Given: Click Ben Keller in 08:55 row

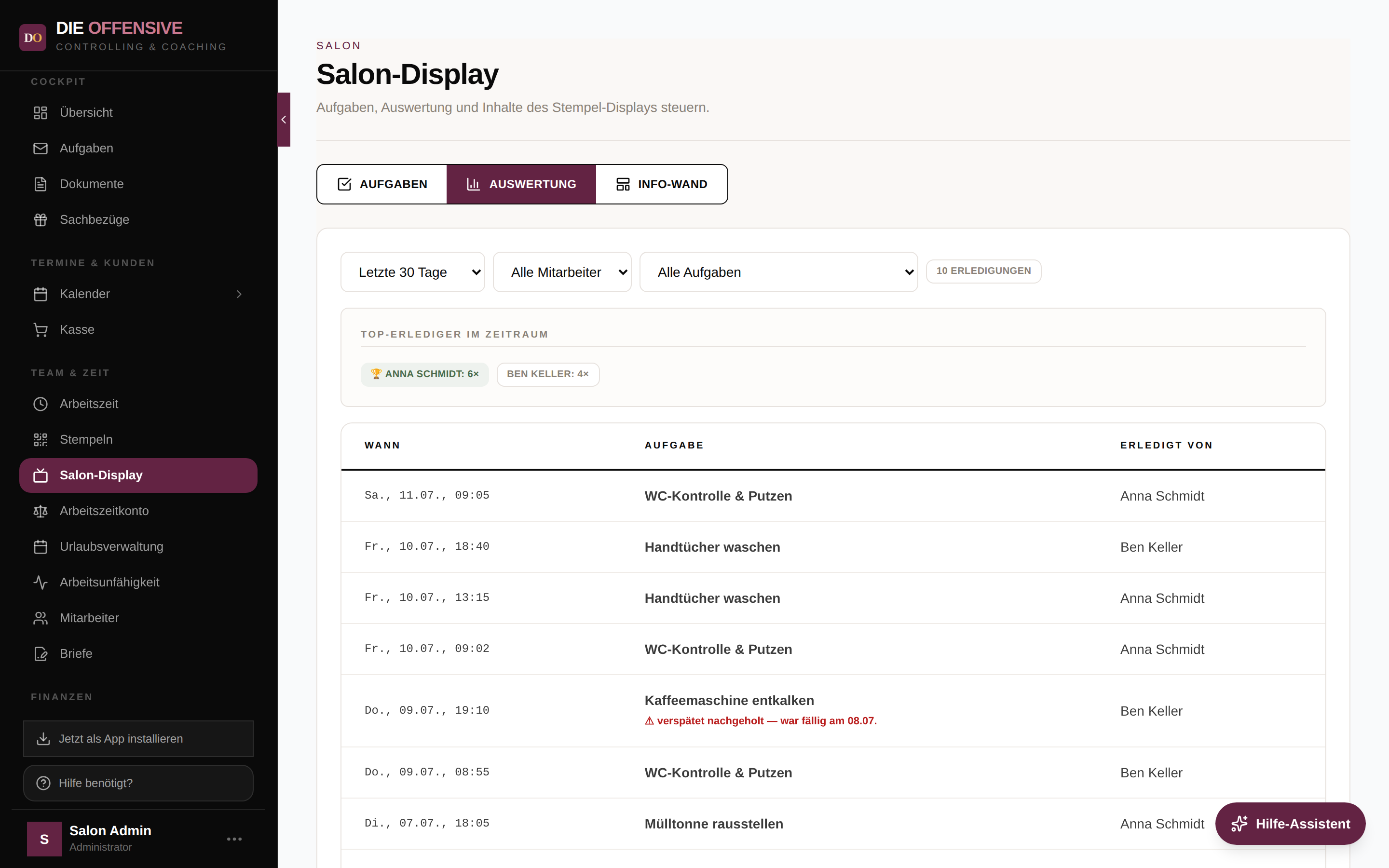Looking at the screenshot, I should (x=1151, y=773).
